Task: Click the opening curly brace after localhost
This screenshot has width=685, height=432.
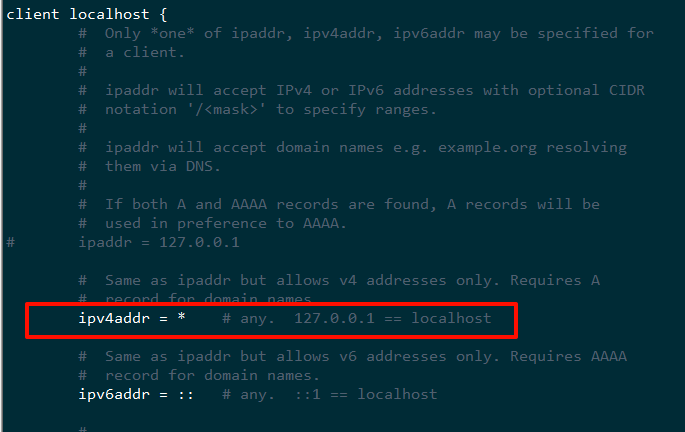Action: (163, 14)
